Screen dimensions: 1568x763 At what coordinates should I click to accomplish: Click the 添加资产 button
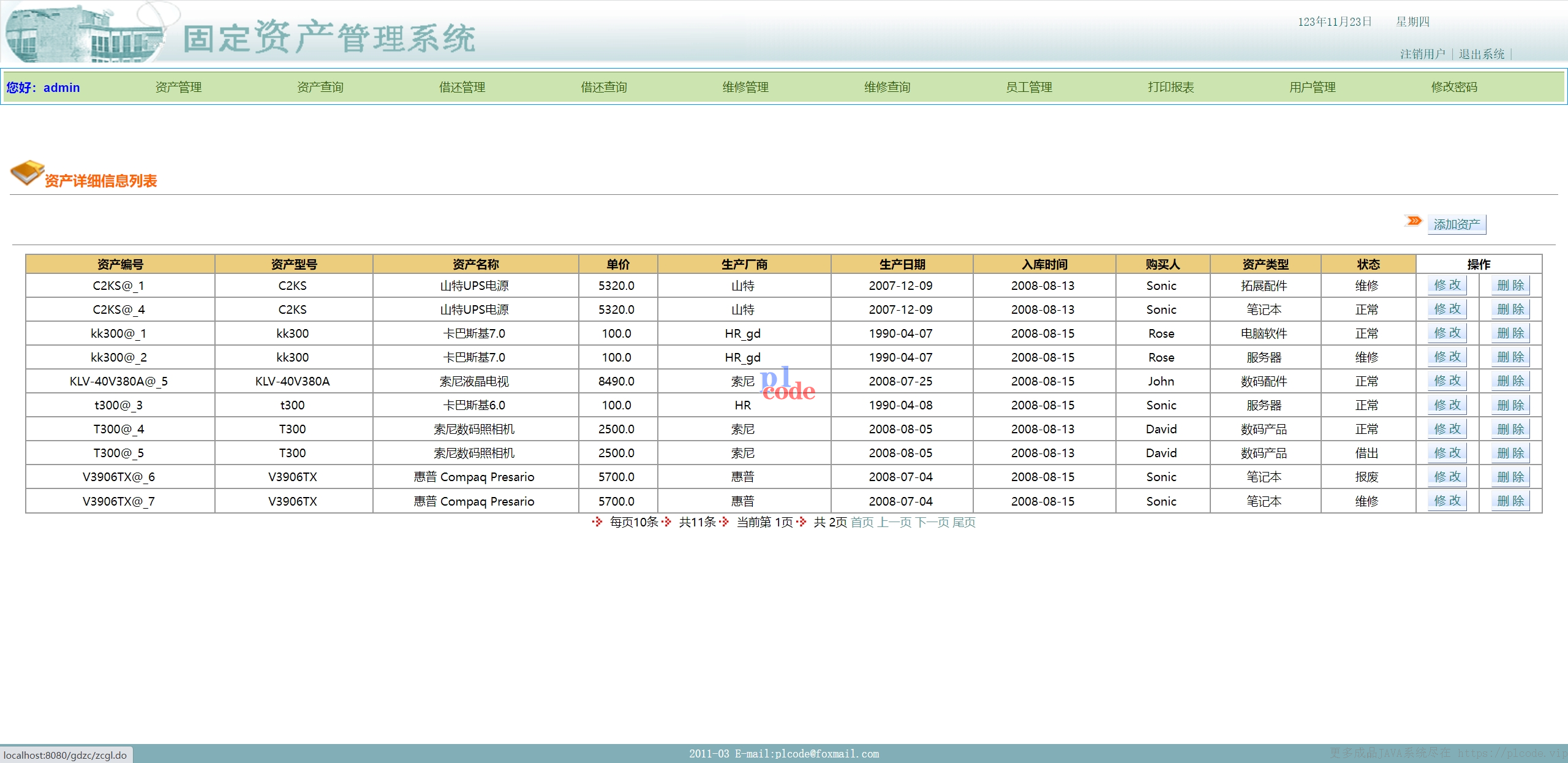tap(1457, 224)
